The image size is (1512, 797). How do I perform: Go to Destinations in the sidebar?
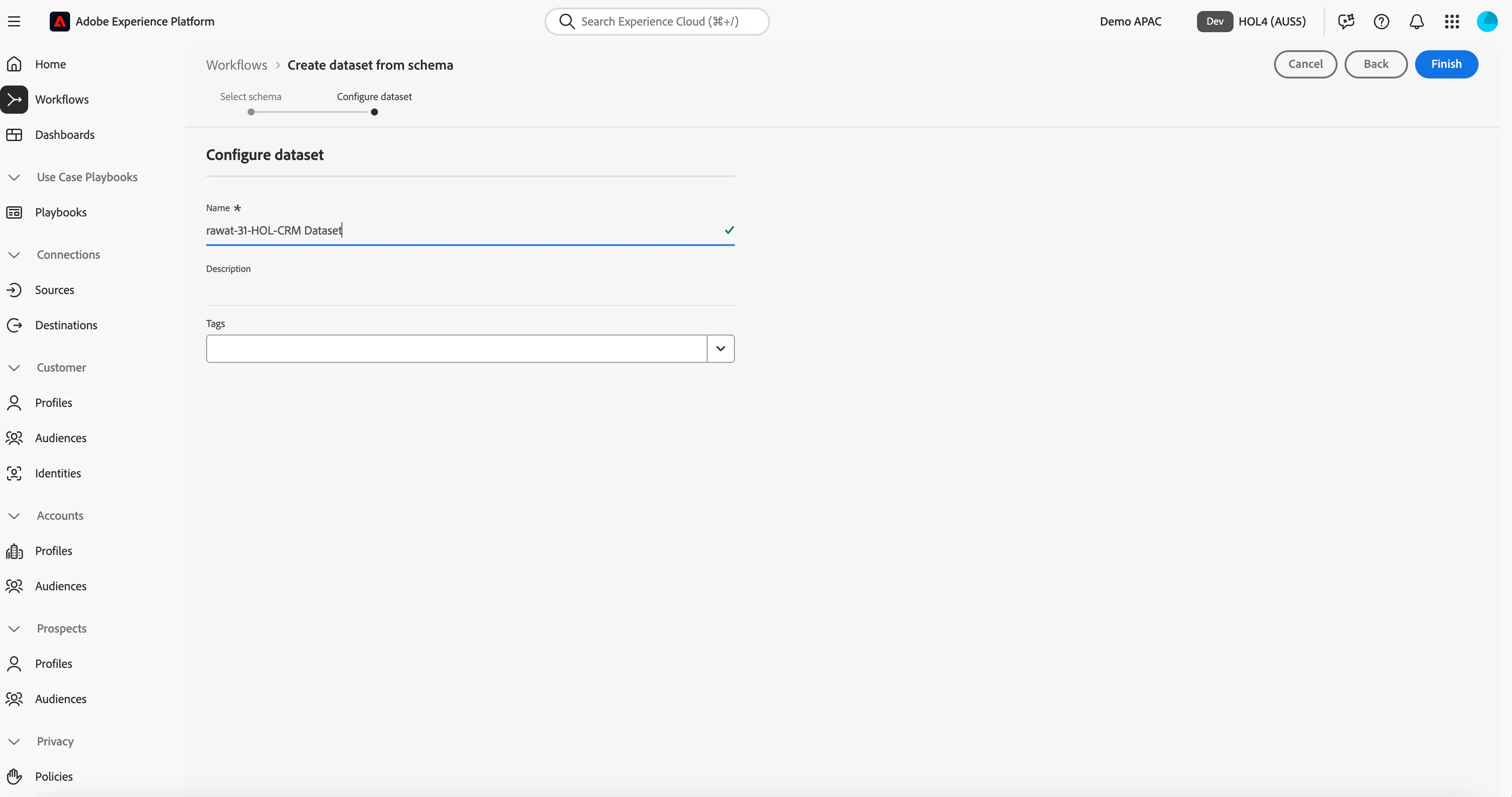pos(66,325)
